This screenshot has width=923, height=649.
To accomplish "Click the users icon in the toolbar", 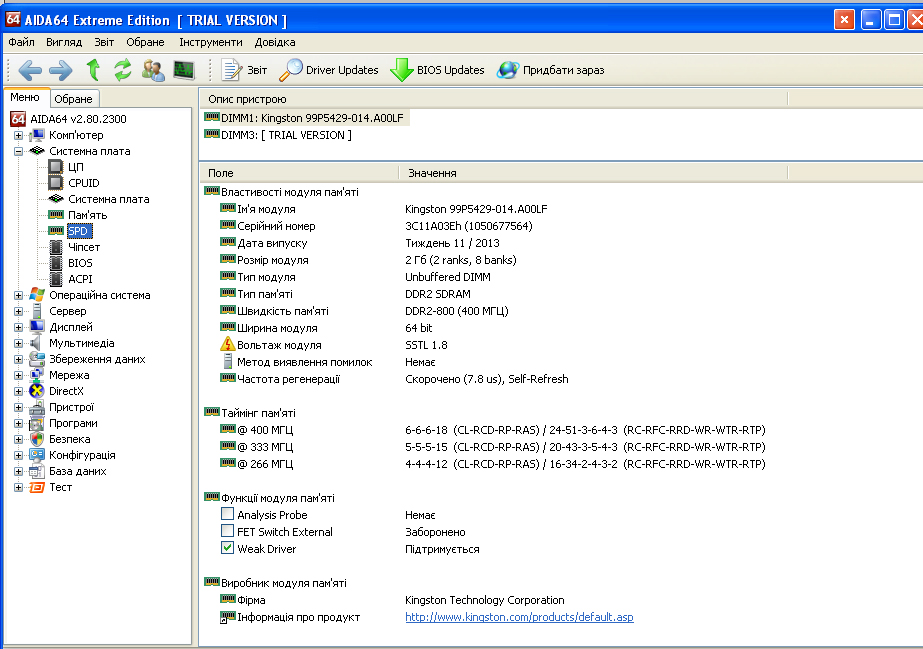I will click(153, 70).
